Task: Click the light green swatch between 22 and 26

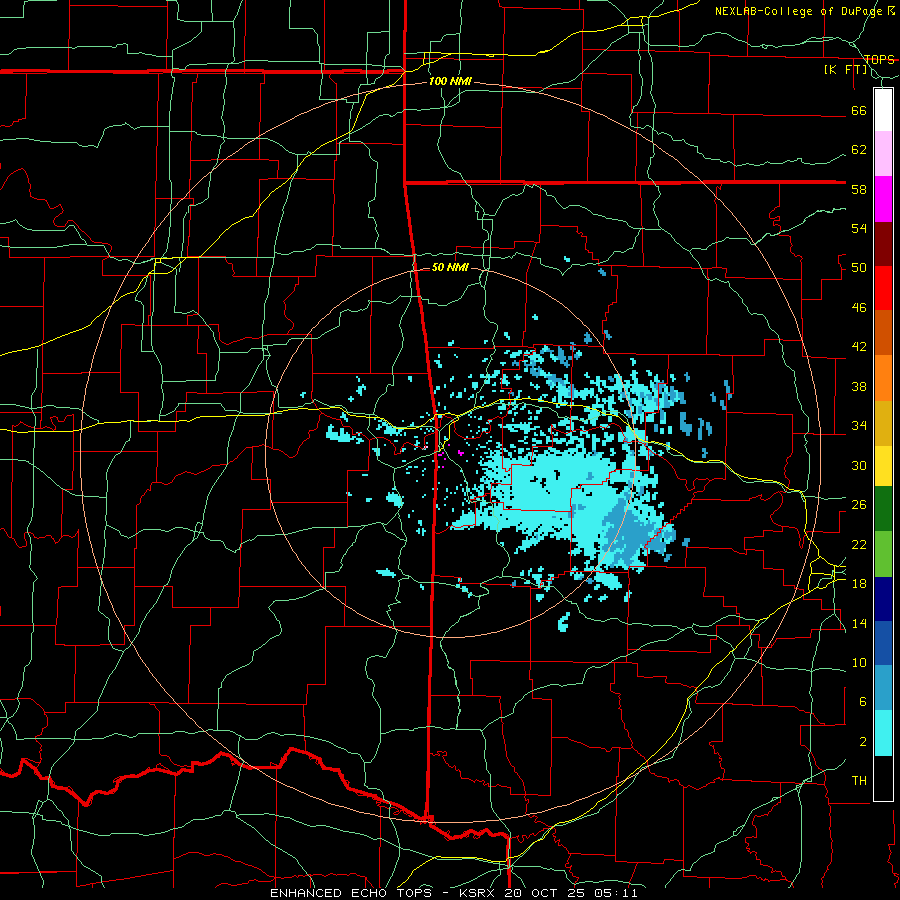Action: pos(883,554)
